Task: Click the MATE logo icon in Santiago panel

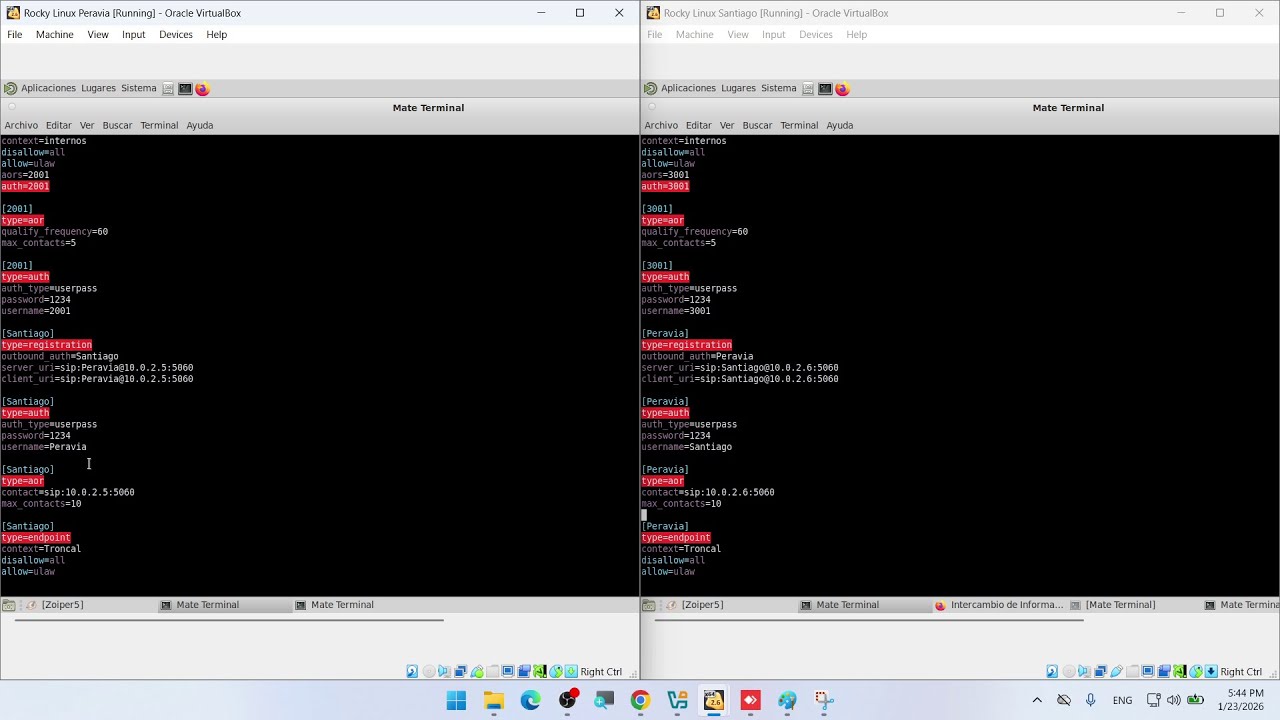Action: click(x=650, y=88)
